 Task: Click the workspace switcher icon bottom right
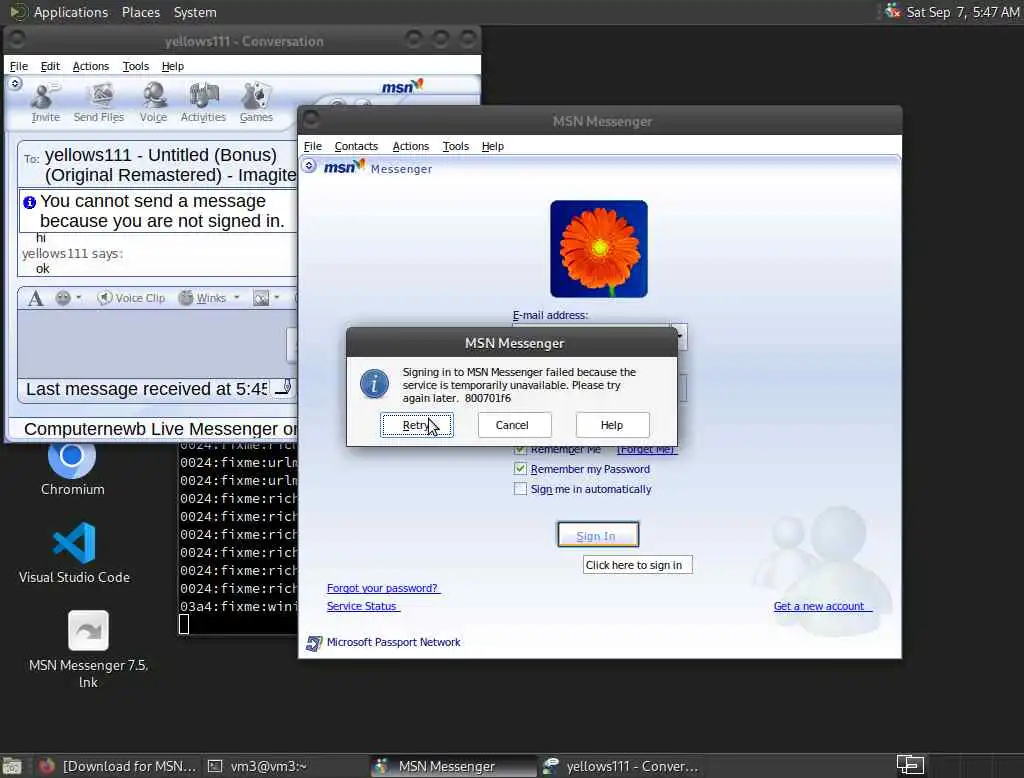[x=910, y=764]
